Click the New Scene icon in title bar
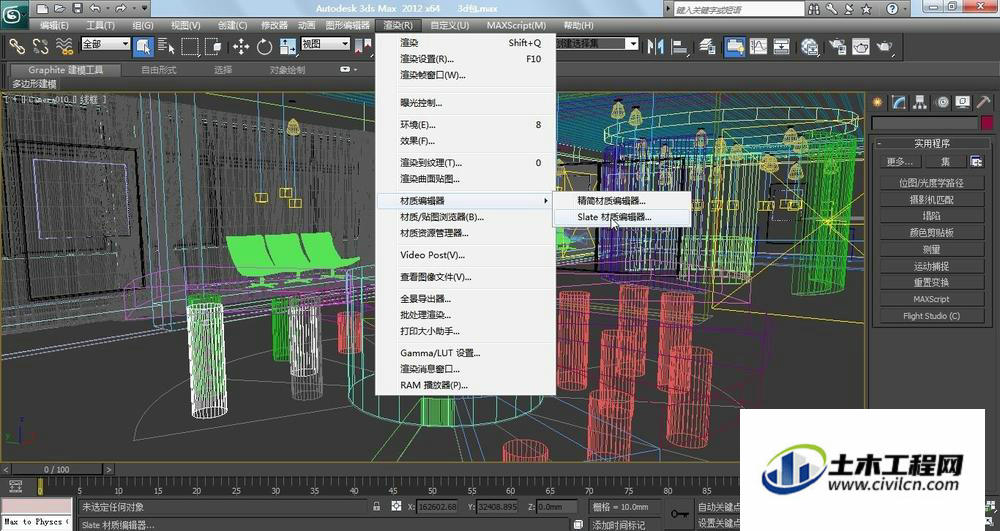 [x=42, y=8]
